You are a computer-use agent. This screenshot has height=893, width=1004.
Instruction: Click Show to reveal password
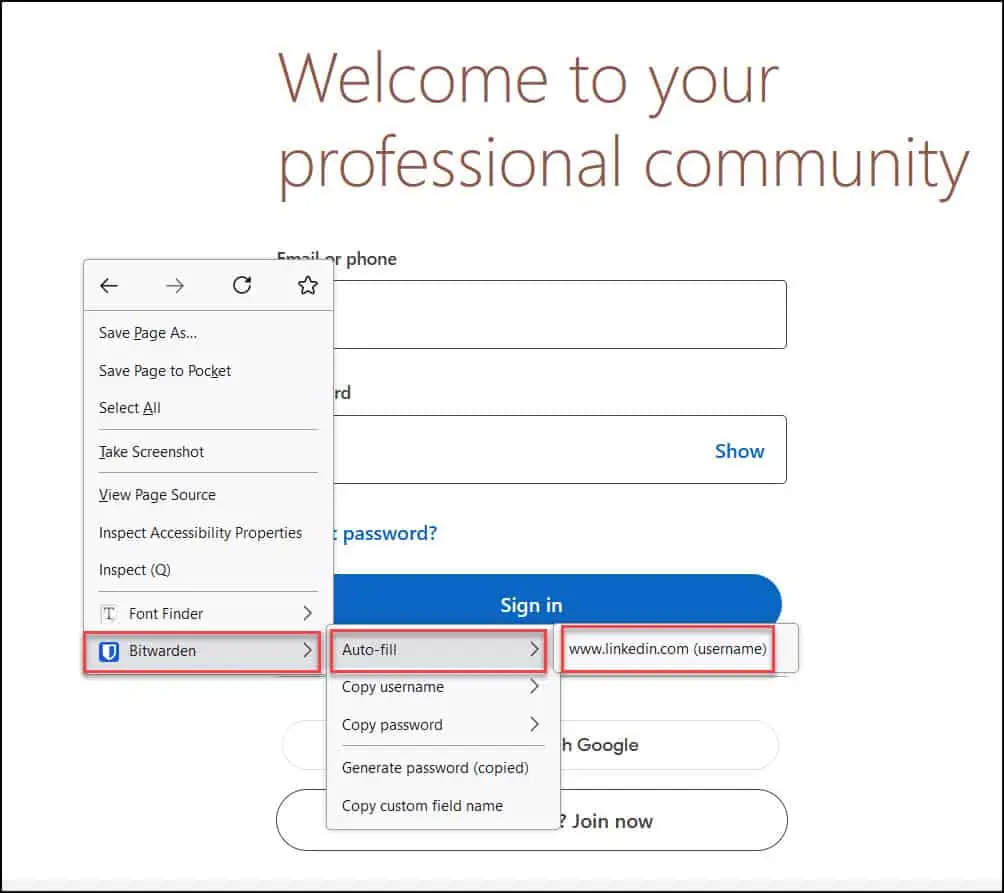[x=740, y=451]
